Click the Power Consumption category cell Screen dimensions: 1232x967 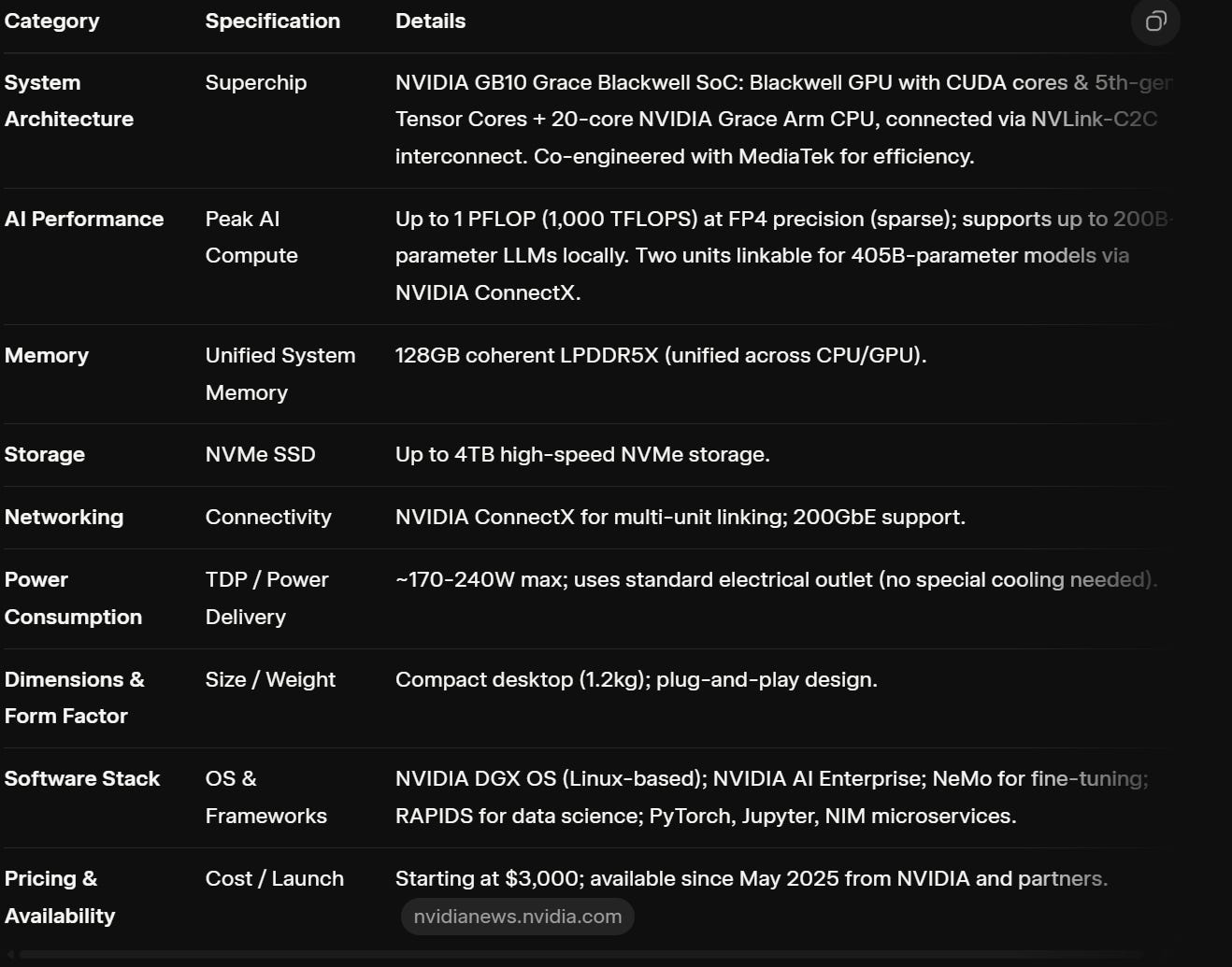coord(73,598)
